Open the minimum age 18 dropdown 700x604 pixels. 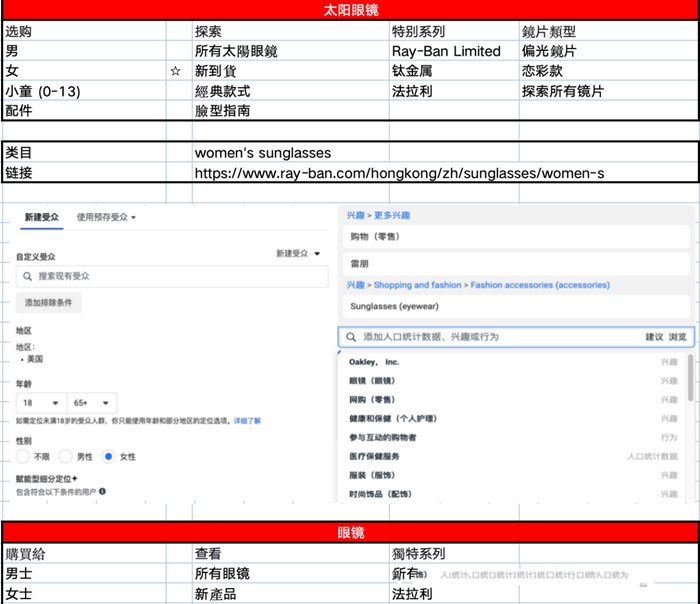(42, 403)
